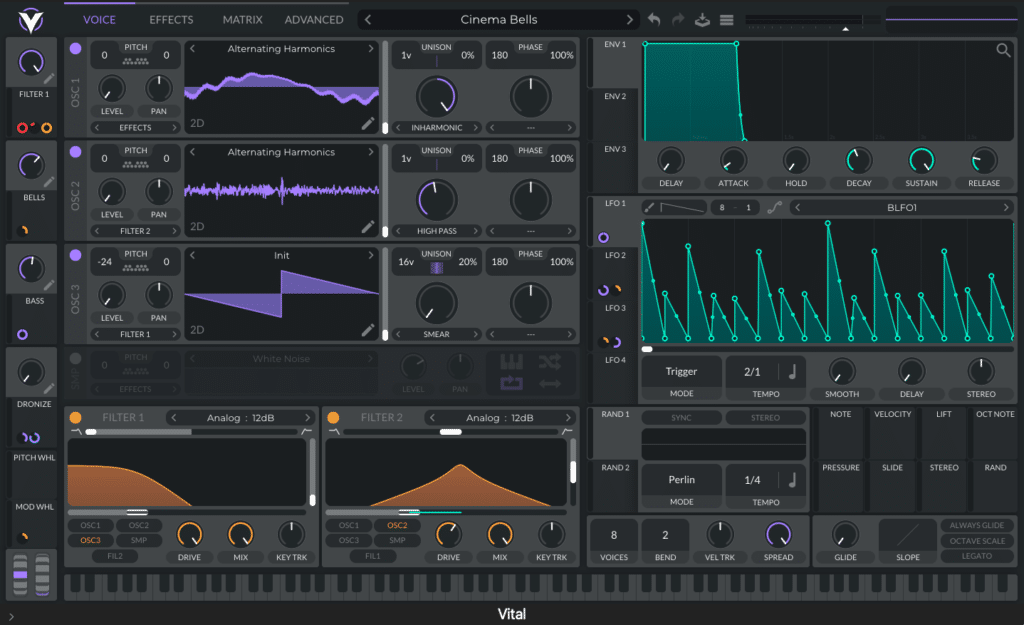Select the draw pencil icon in the LFO panel
Viewport: 1024px width, 625px height.
(650, 208)
